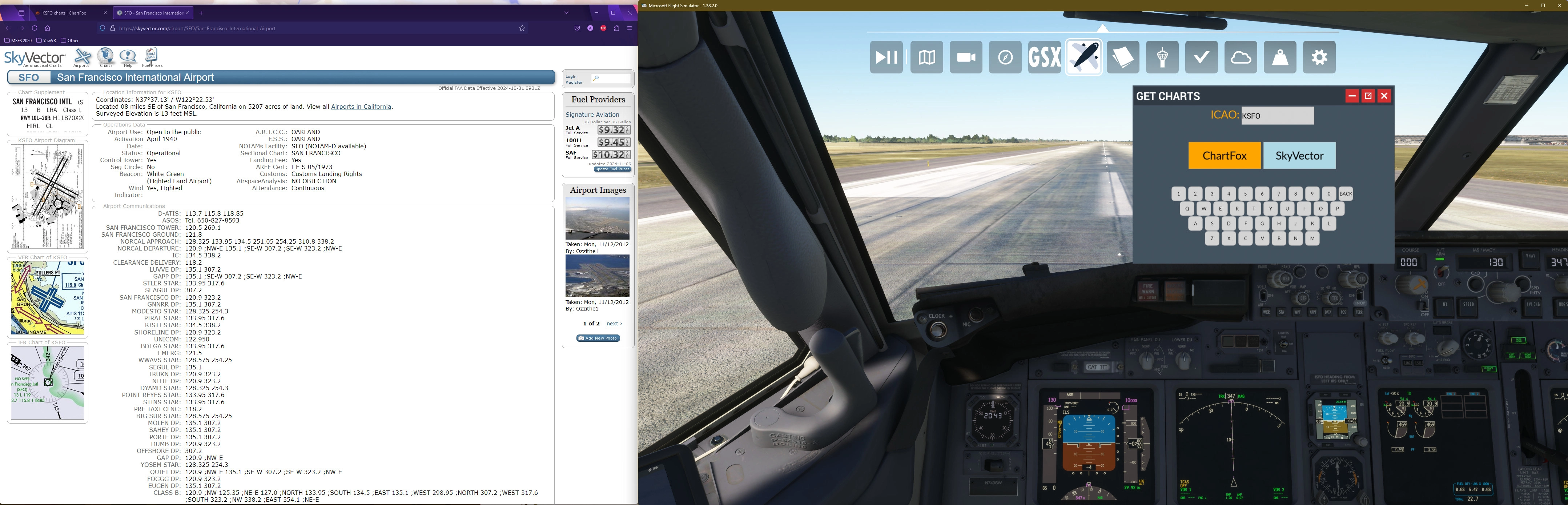Open the MSFS 2020 bookmarks folder
This screenshot has height=505, width=1568.
pyautogui.click(x=18, y=41)
